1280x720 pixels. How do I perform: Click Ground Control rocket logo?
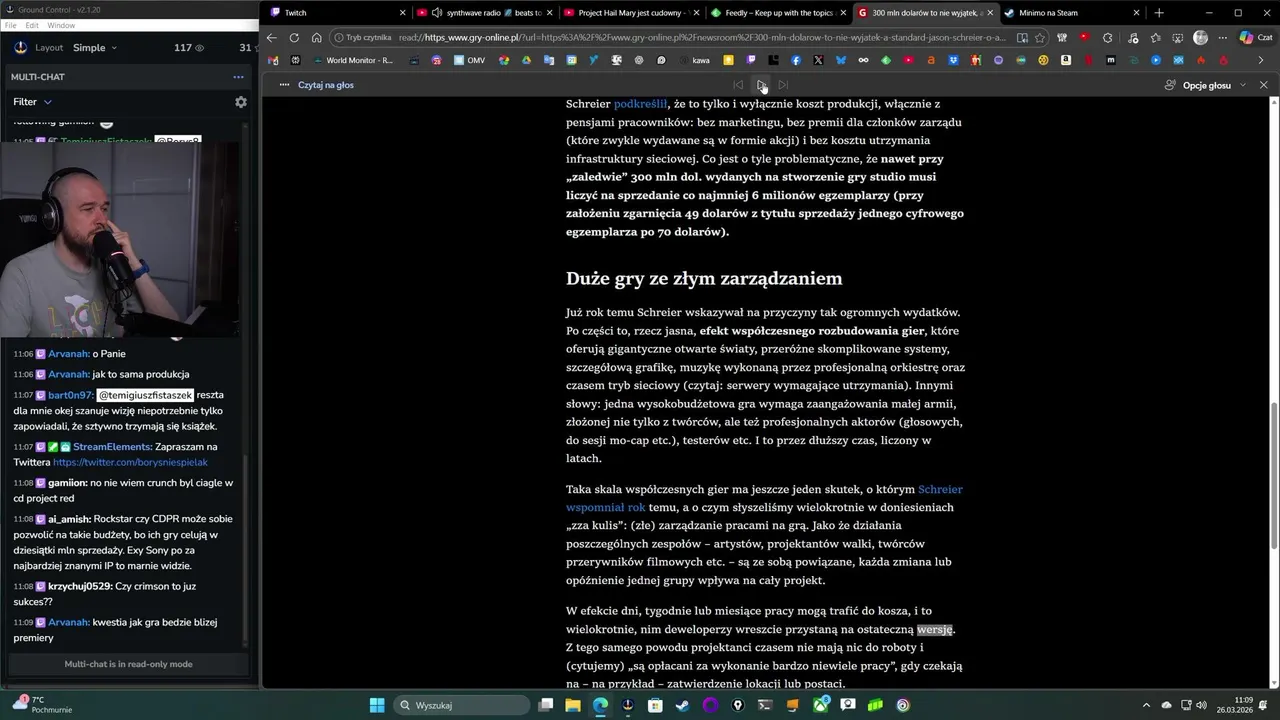tap(20, 47)
